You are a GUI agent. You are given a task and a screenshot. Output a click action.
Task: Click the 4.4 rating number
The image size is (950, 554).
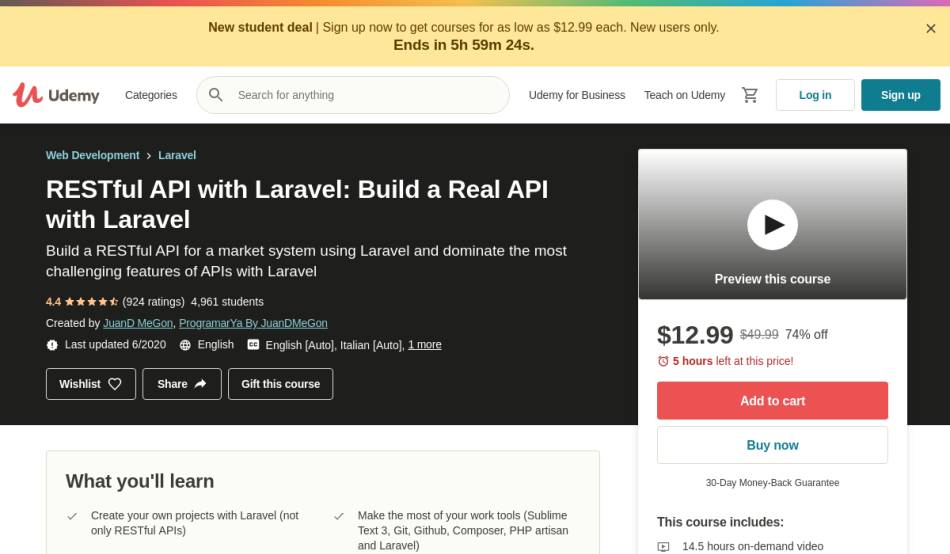[53, 302]
